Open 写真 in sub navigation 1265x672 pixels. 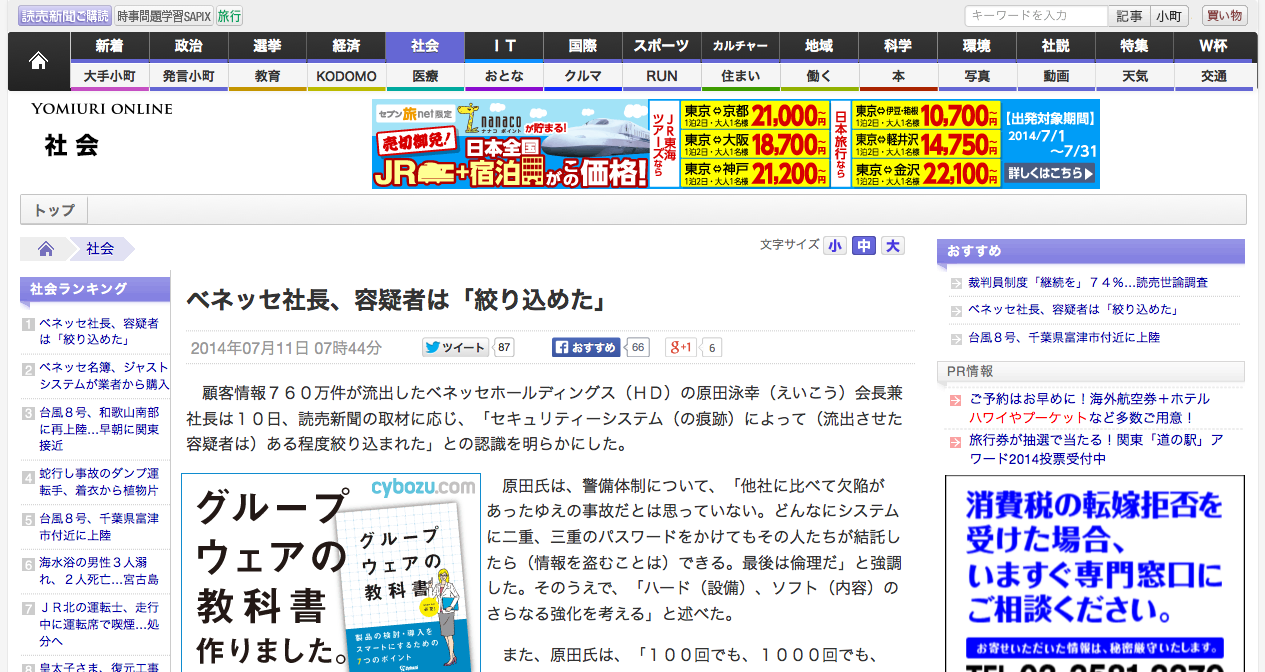point(977,76)
